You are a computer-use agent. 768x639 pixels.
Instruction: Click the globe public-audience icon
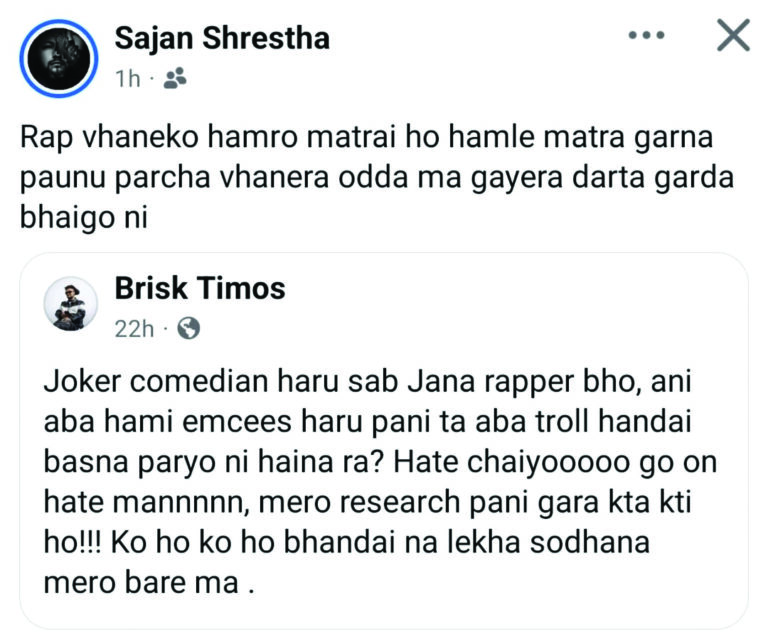pyautogui.click(x=188, y=328)
